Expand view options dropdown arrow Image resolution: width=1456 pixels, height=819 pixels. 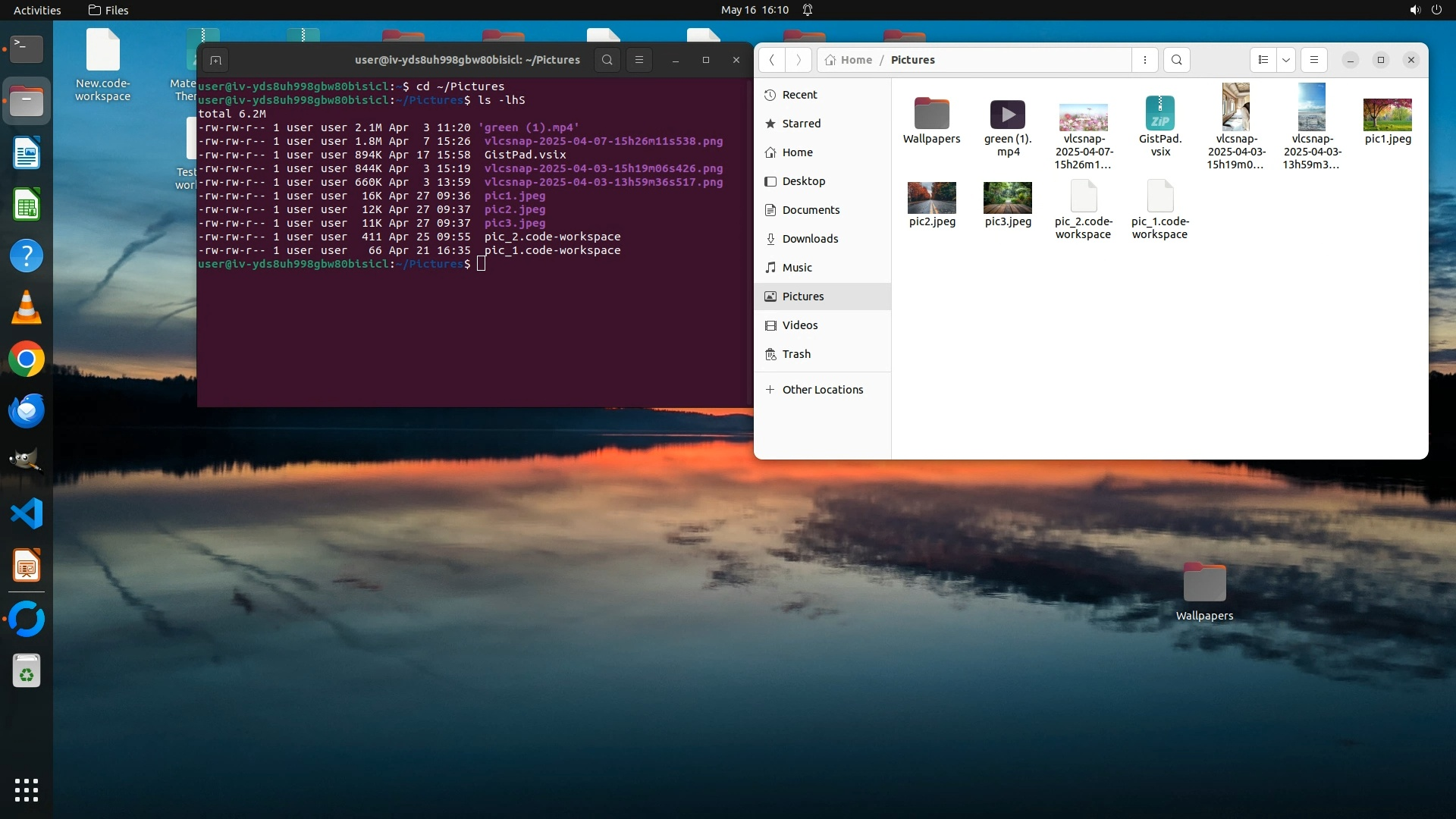1286,60
